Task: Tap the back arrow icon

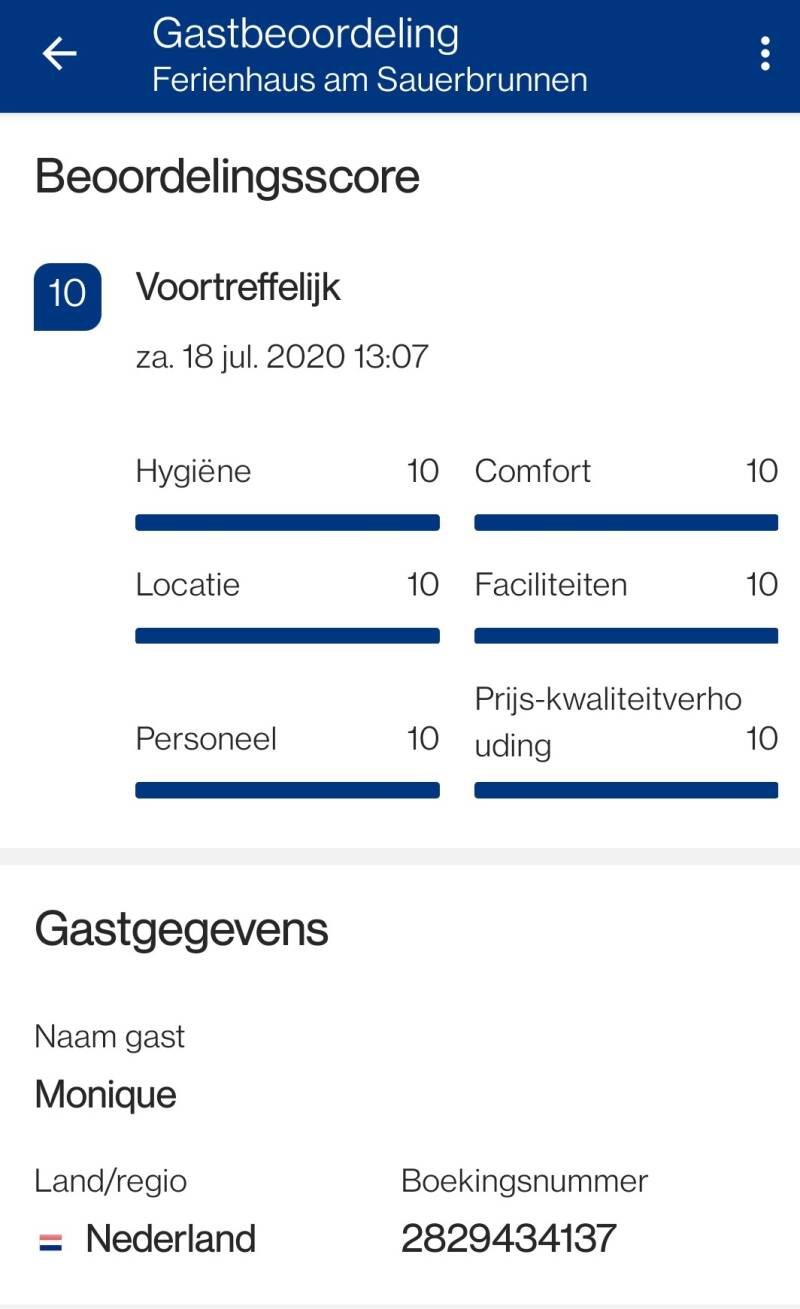Action: pyautogui.click(x=60, y=54)
